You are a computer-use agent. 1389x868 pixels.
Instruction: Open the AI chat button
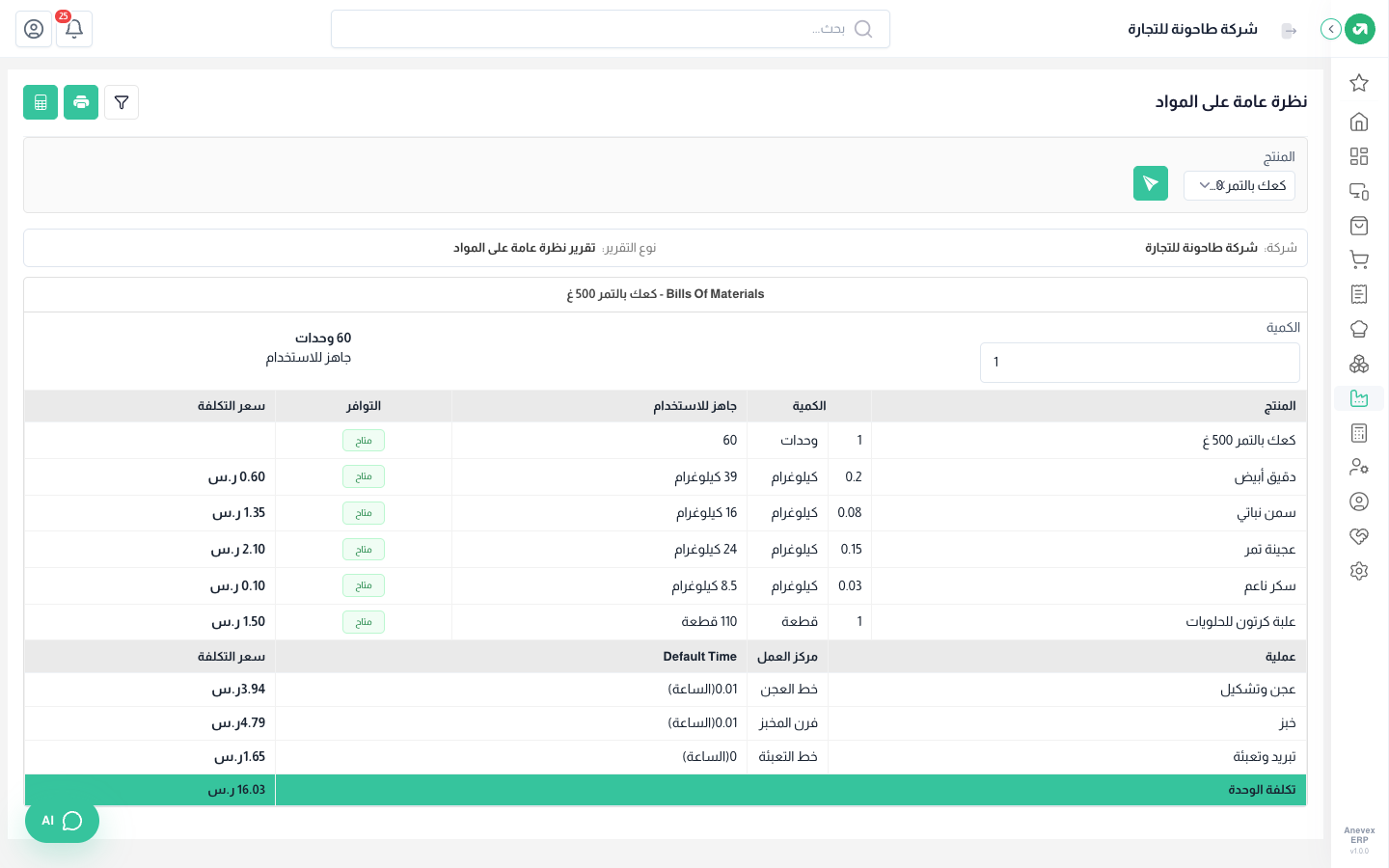(62, 821)
